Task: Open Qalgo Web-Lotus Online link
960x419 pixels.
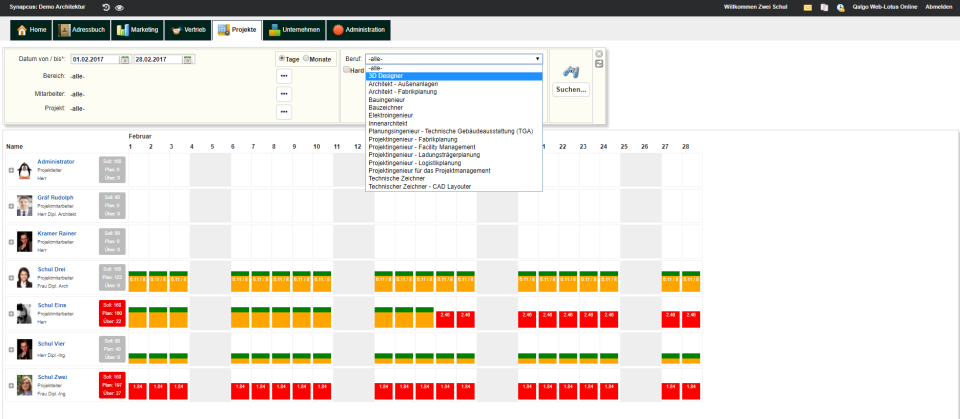Action: (x=885, y=7)
